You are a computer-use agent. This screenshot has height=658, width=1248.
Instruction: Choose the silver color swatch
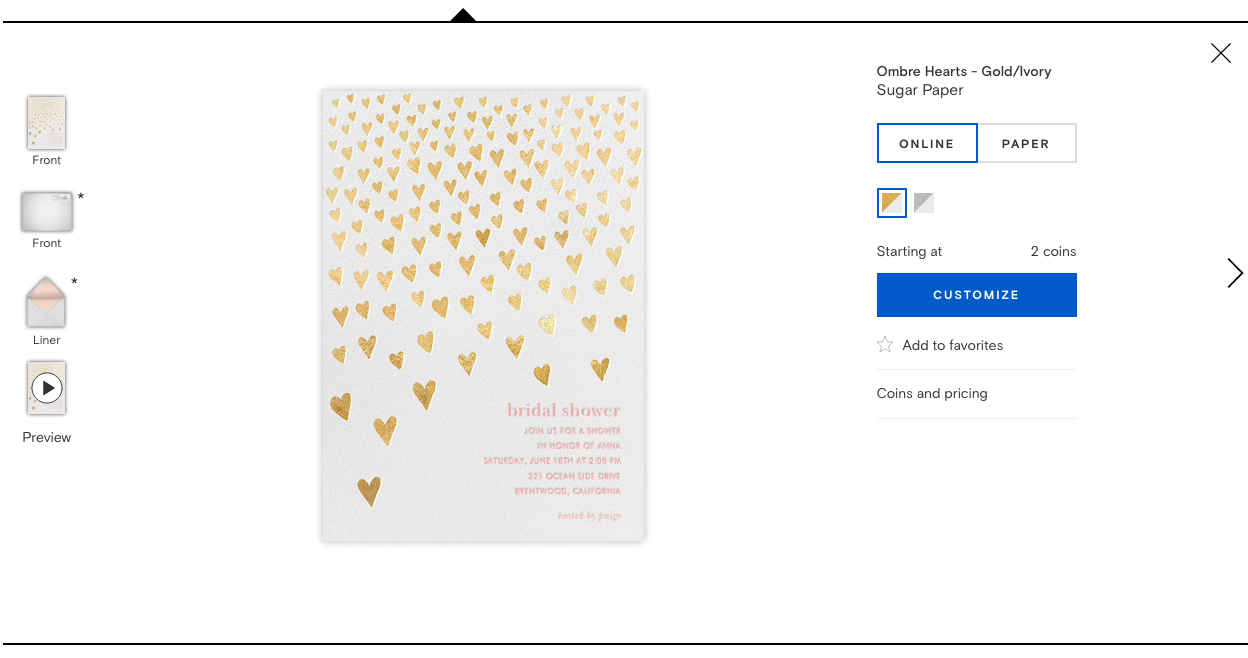[x=924, y=203]
